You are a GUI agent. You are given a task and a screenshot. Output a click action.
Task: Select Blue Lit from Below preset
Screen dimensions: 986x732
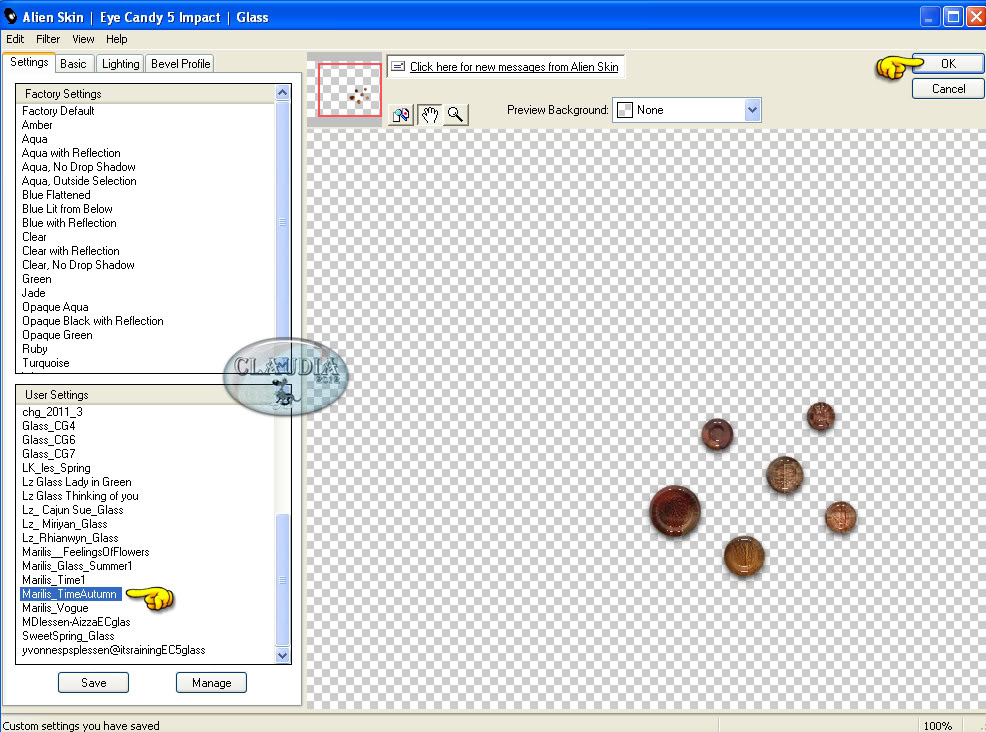pos(67,209)
